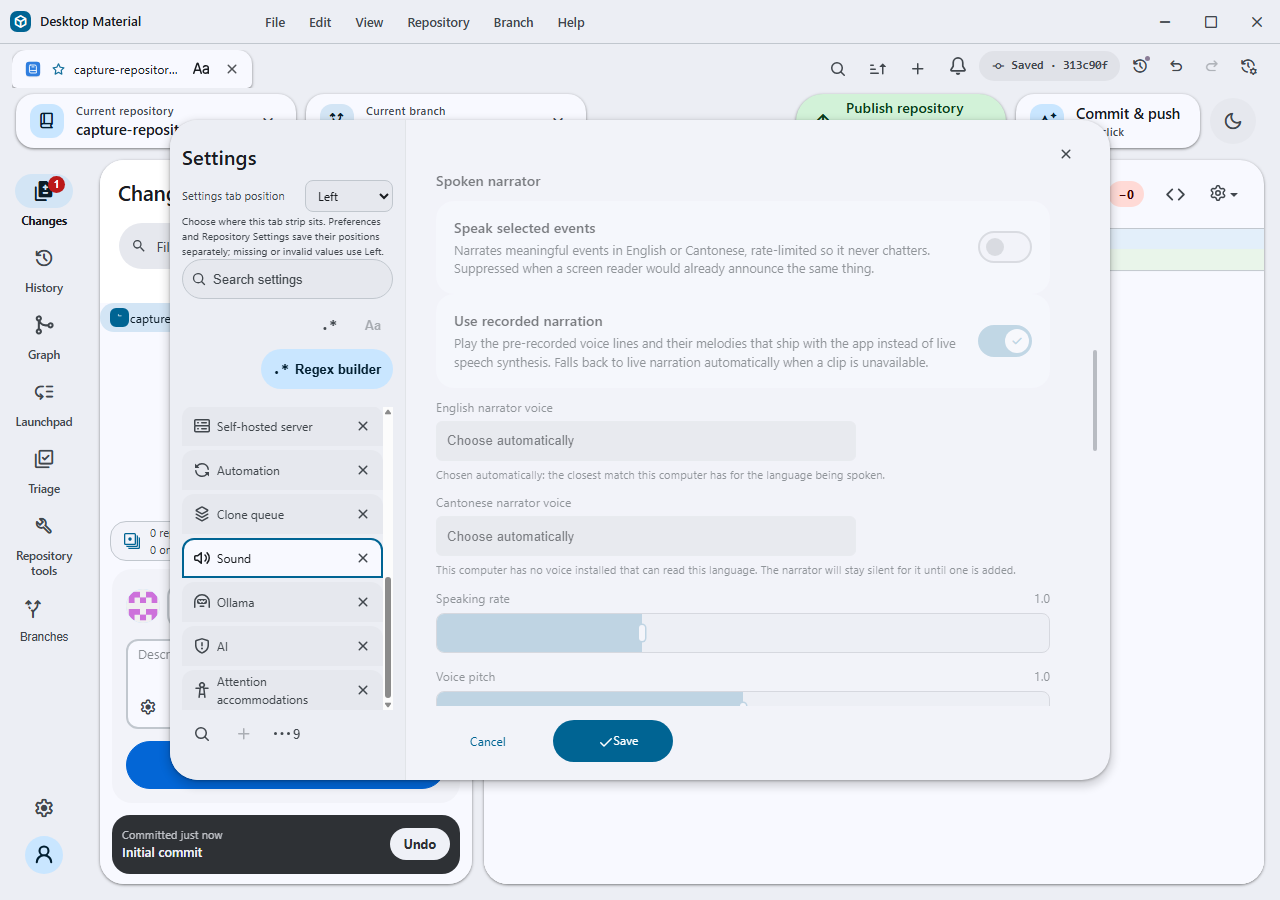Open the Repository menu
The height and width of the screenshot is (900, 1280).
(438, 22)
